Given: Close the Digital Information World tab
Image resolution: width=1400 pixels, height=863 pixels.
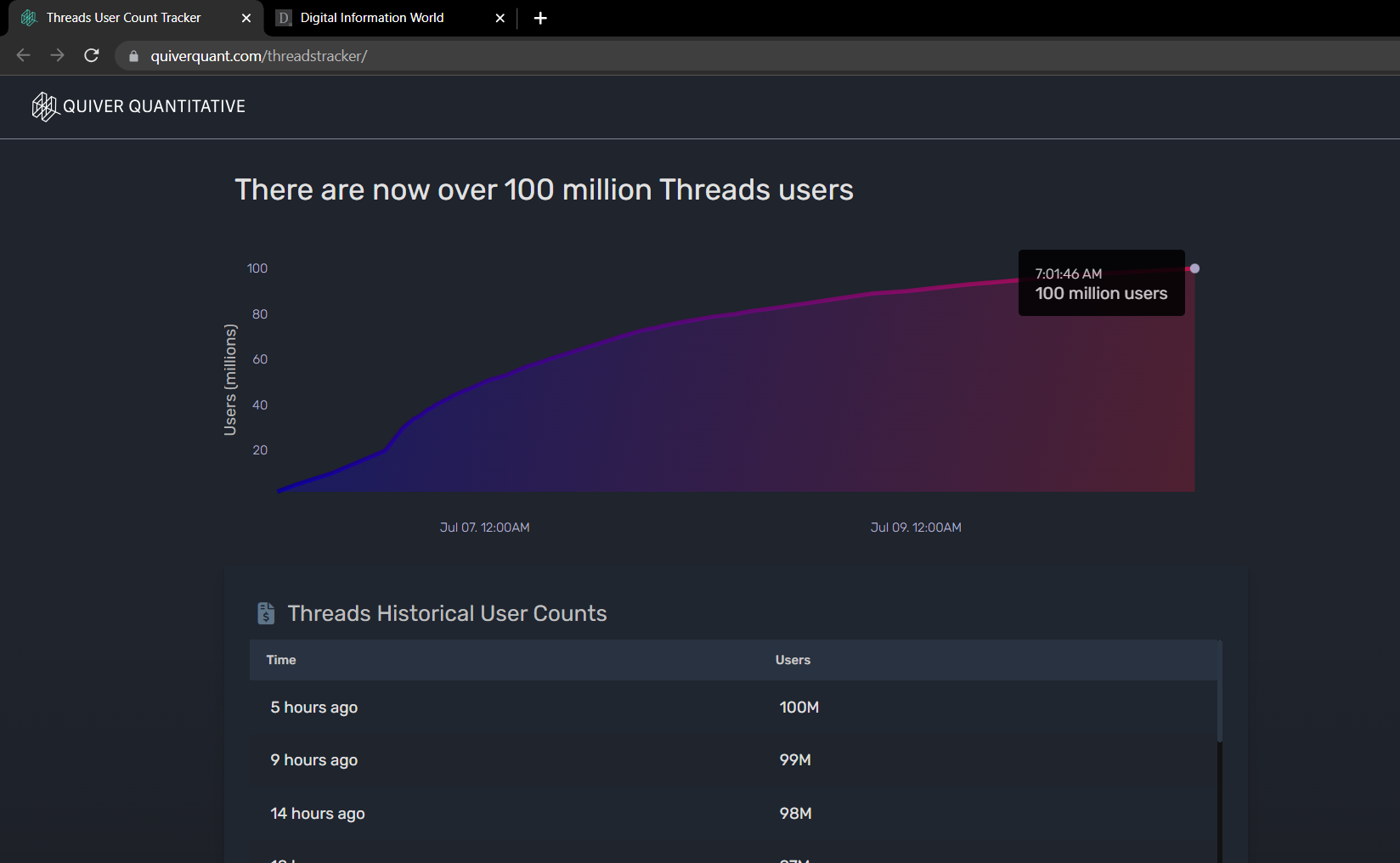Looking at the screenshot, I should pos(500,18).
